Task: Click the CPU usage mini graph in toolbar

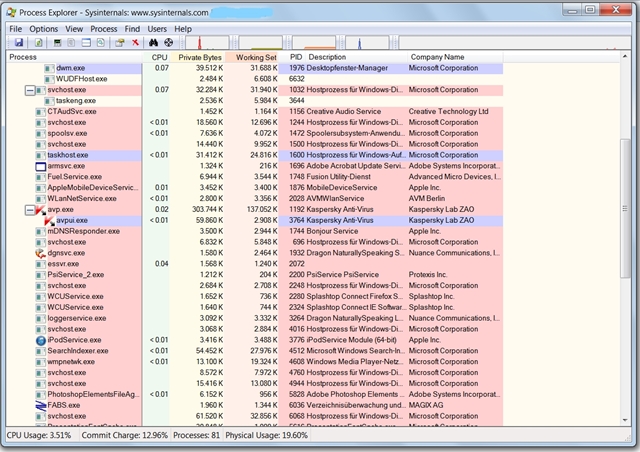Action: (207, 42)
